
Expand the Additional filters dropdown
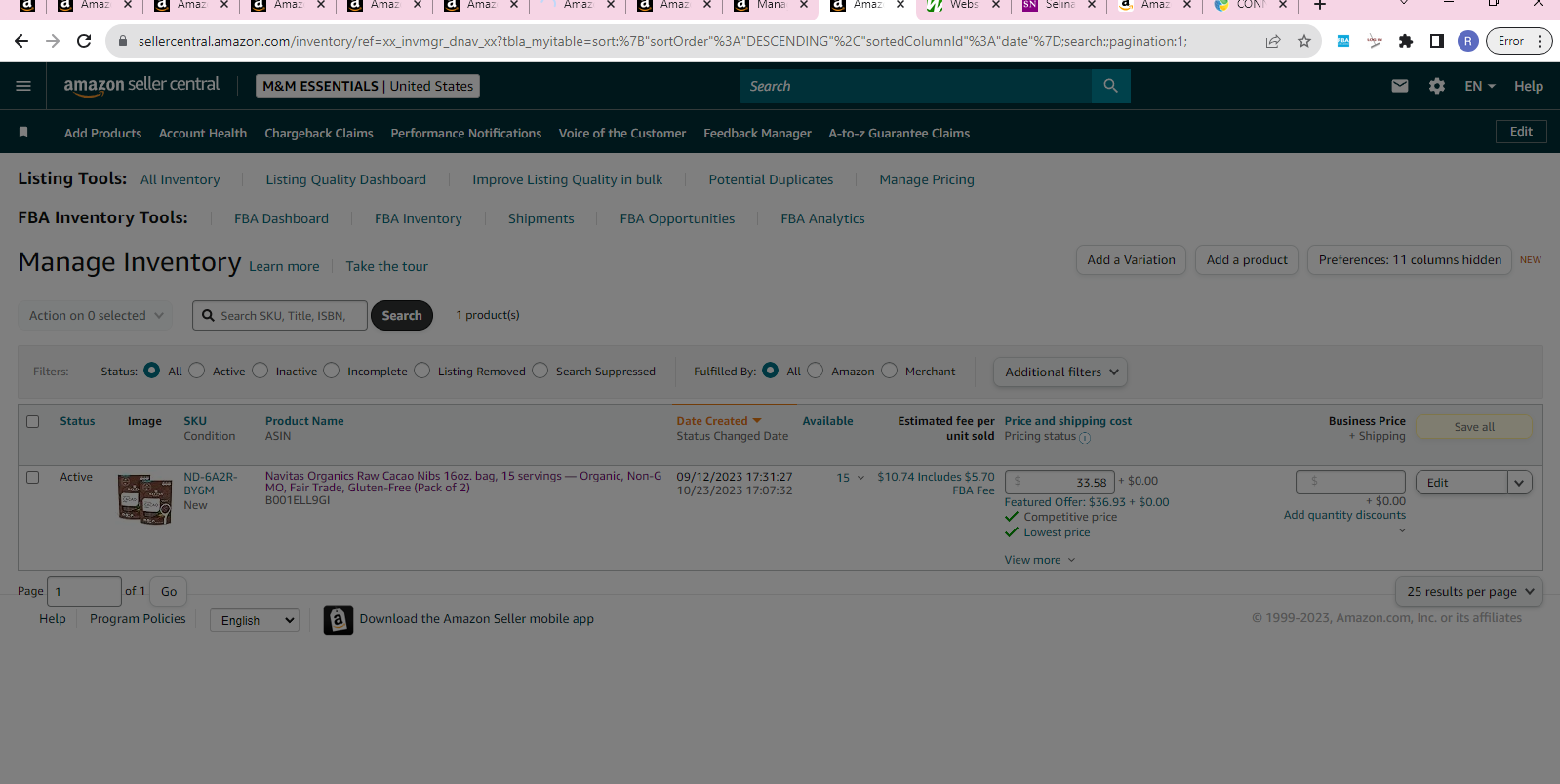[x=1060, y=372]
